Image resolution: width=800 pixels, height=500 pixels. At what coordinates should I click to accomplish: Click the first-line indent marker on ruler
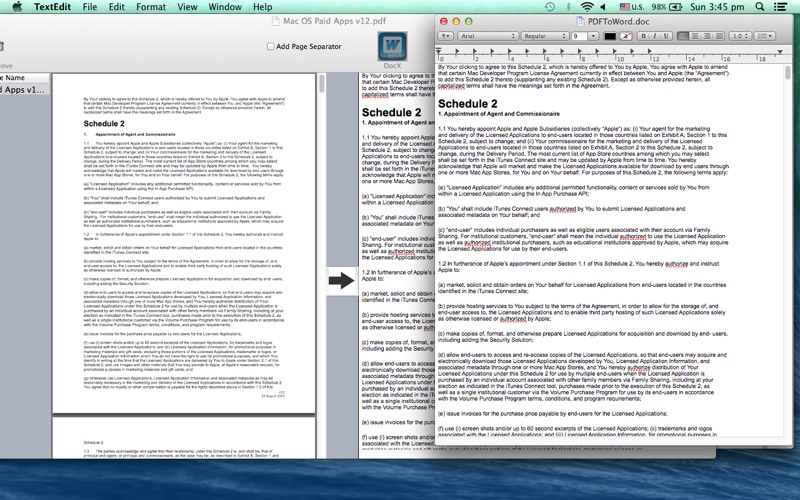[438, 49]
